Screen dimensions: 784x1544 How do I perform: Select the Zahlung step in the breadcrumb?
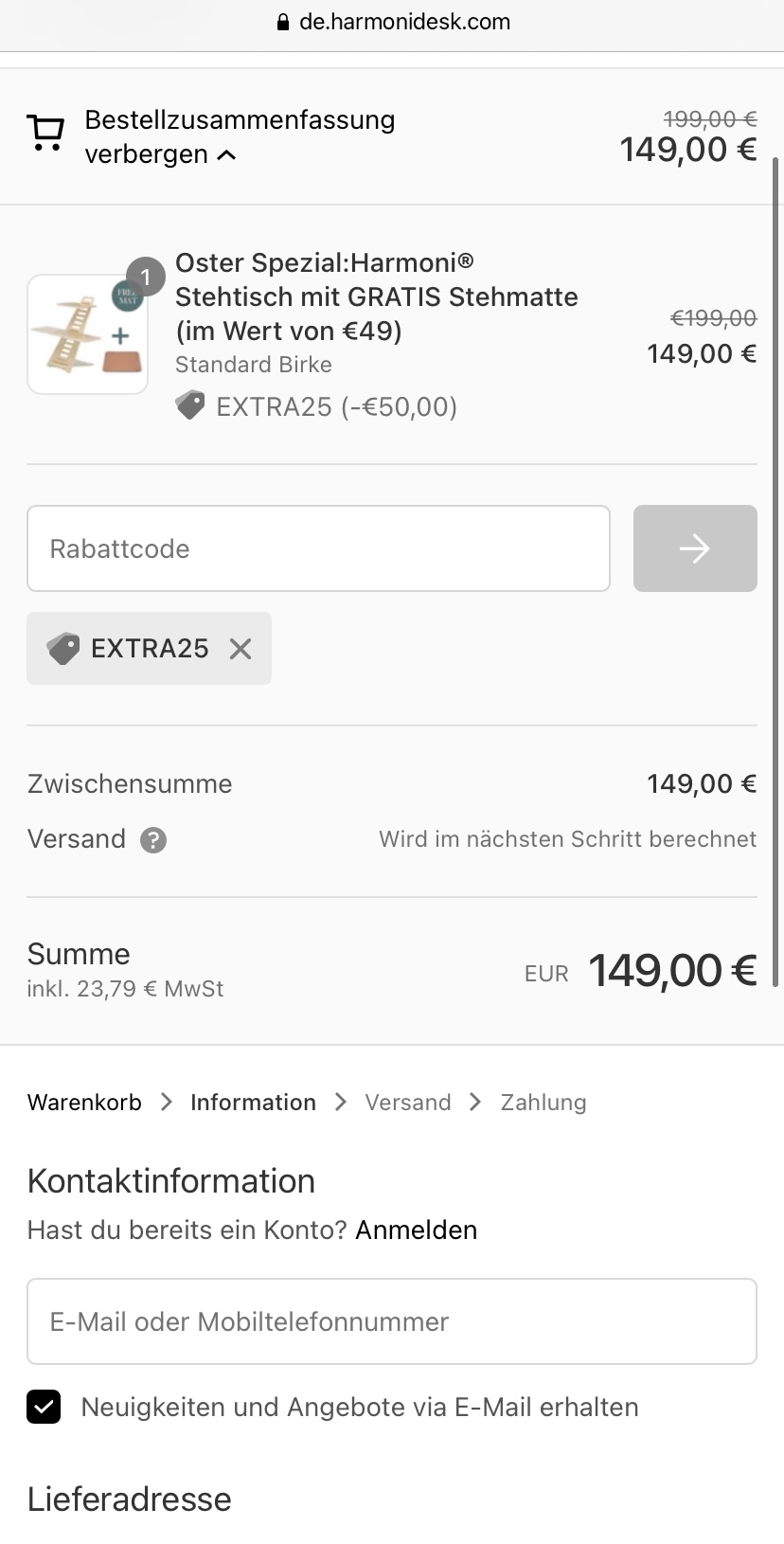(x=543, y=1102)
